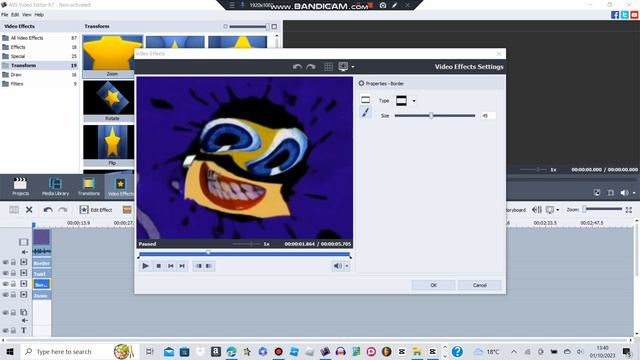640x360 pixels.
Task: Click the preview monitor icon in effects dialog
Action: click(343, 67)
